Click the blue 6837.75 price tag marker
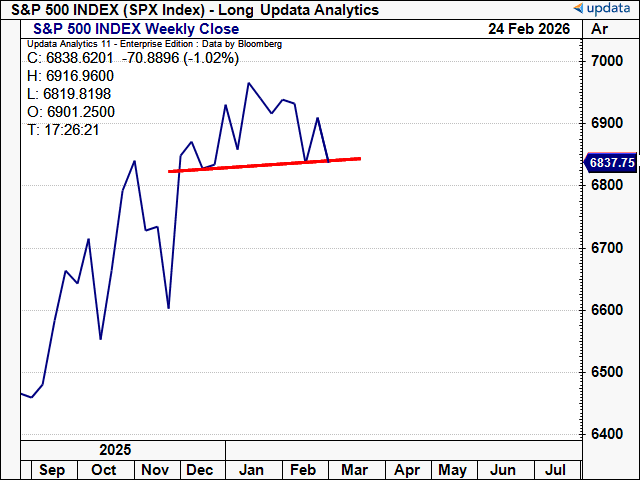Screen dimensions: 640x480 click(x=610, y=162)
